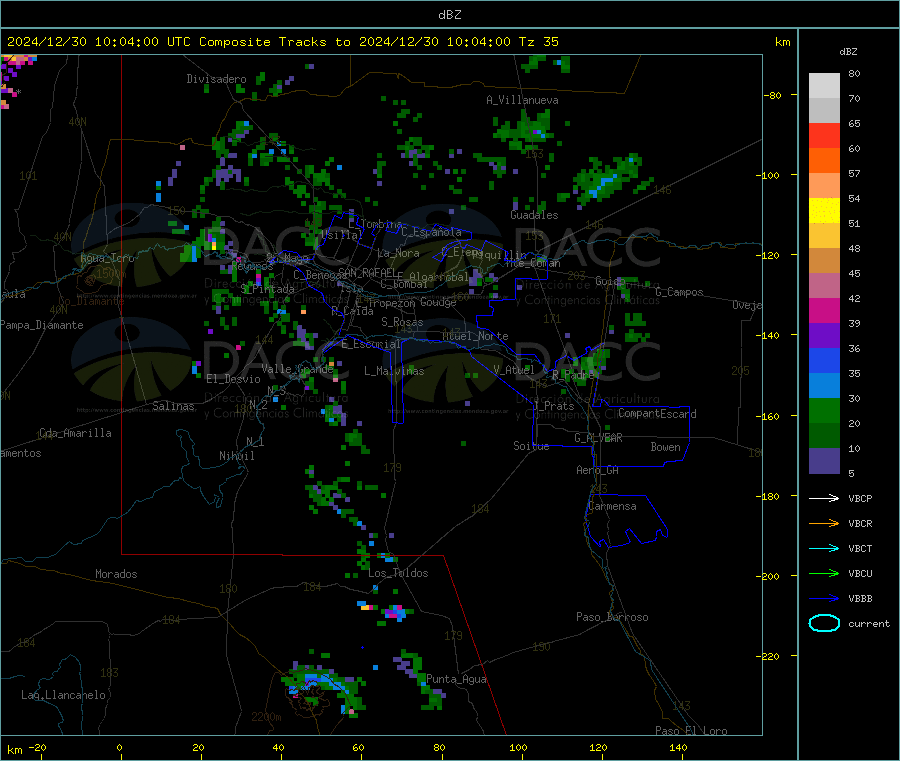The width and height of the screenshot is (900, 761).
Task: Click the Guadales location label
Action: (534, 215)
